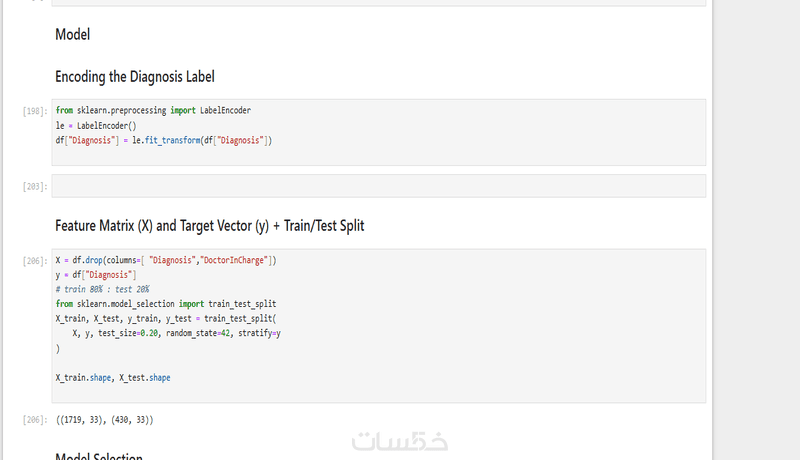Place cursor on the train_test_split import line
This screenshot has width=800, height=460.
click(x=166, y=304)
